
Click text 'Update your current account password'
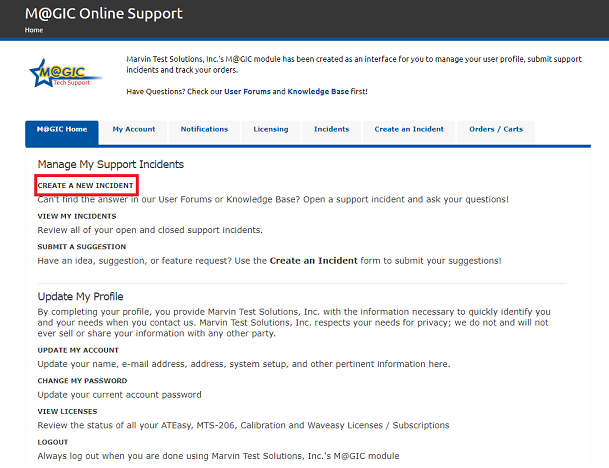[119, 395]
